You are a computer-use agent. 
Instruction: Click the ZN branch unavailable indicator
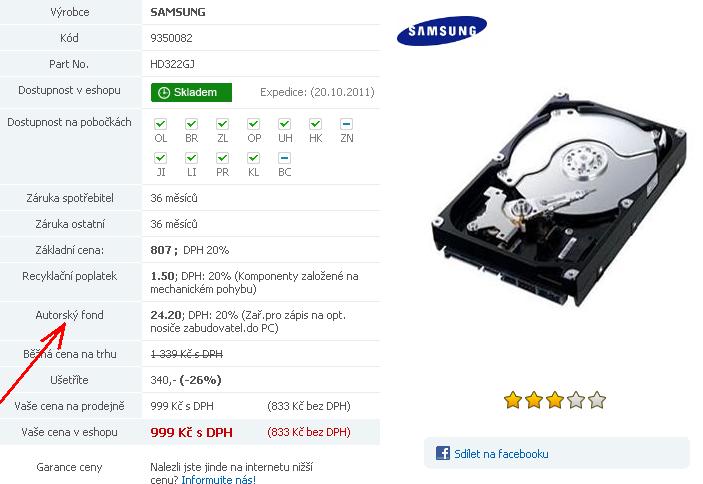[347, 124]
